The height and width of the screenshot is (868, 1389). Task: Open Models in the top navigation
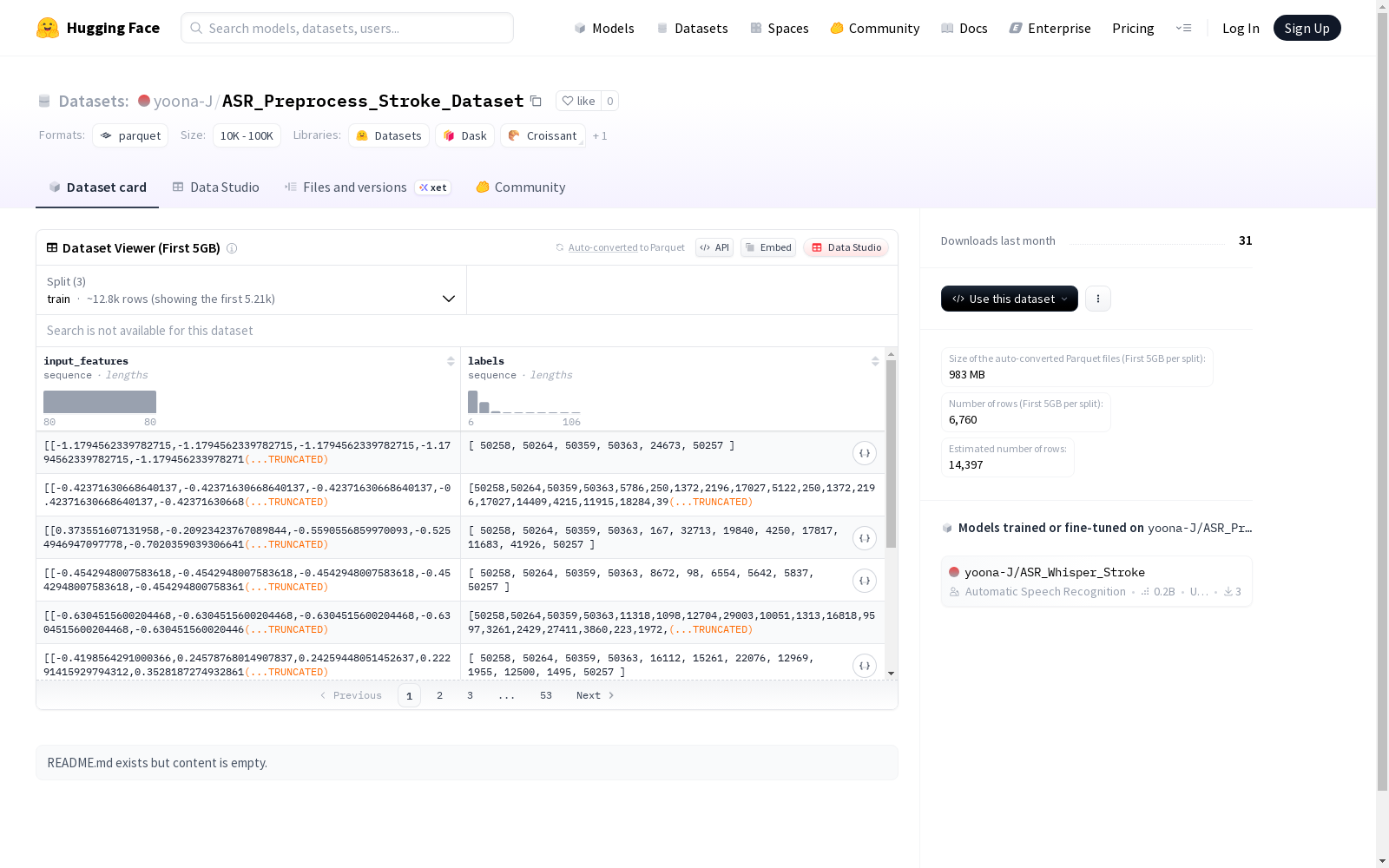point(604,28)
